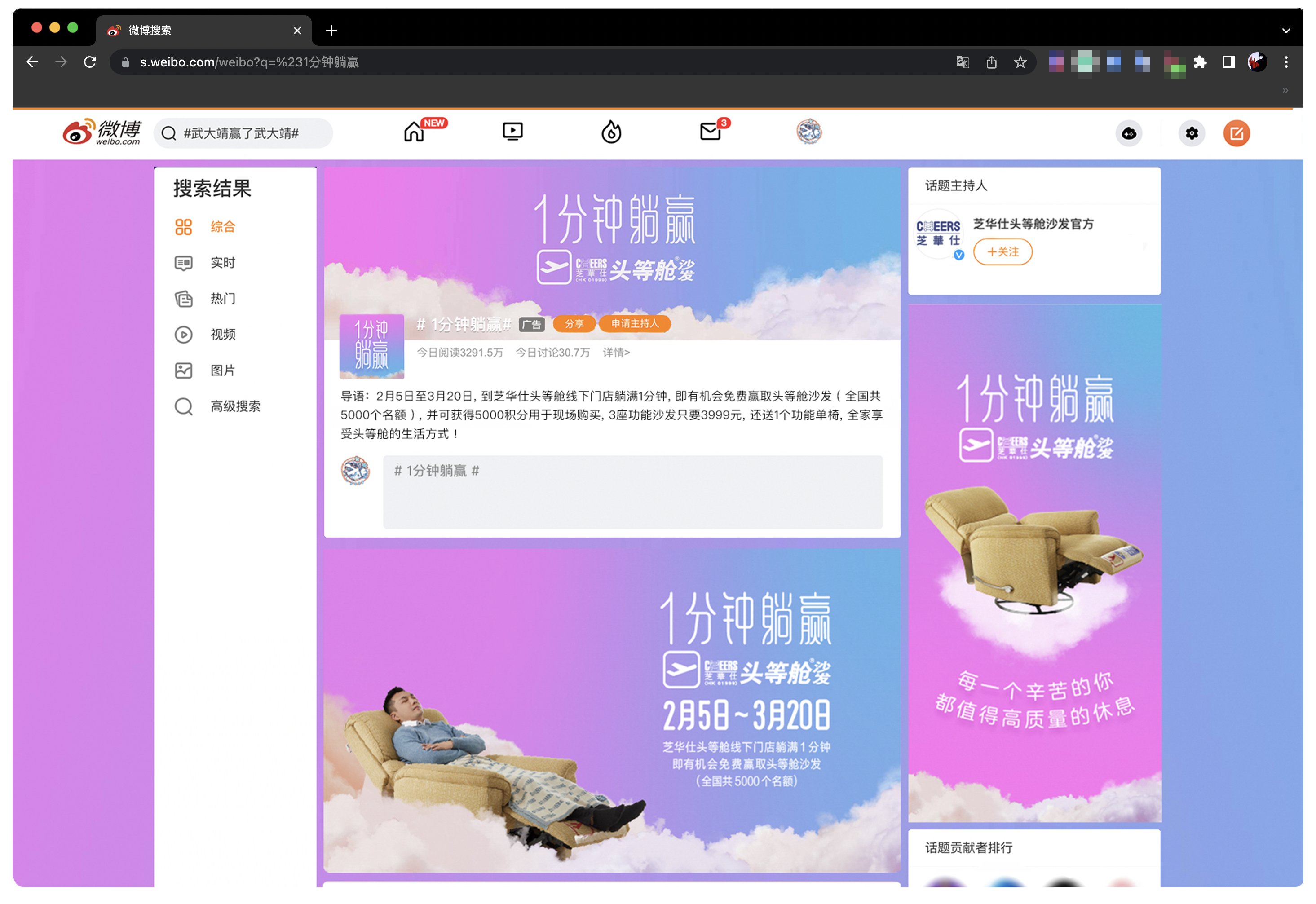Open Weibo settings gear icon
This screenshot has width=1316, height=904.
tap(1192, 134)
